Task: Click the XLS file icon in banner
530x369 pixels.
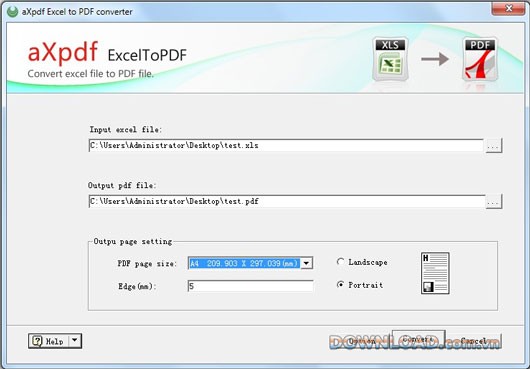Action: click(390, 59)
